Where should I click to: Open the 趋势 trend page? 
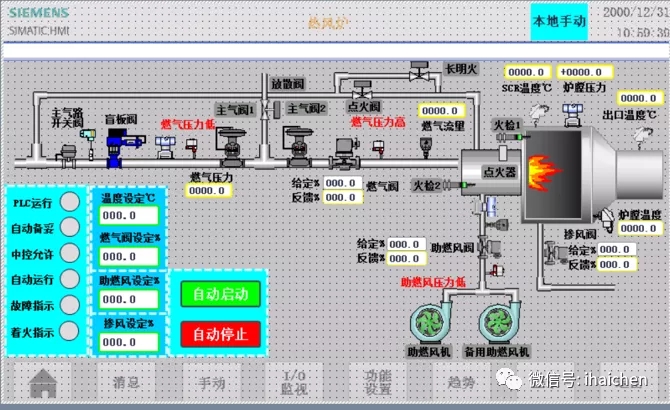[461, 382]
